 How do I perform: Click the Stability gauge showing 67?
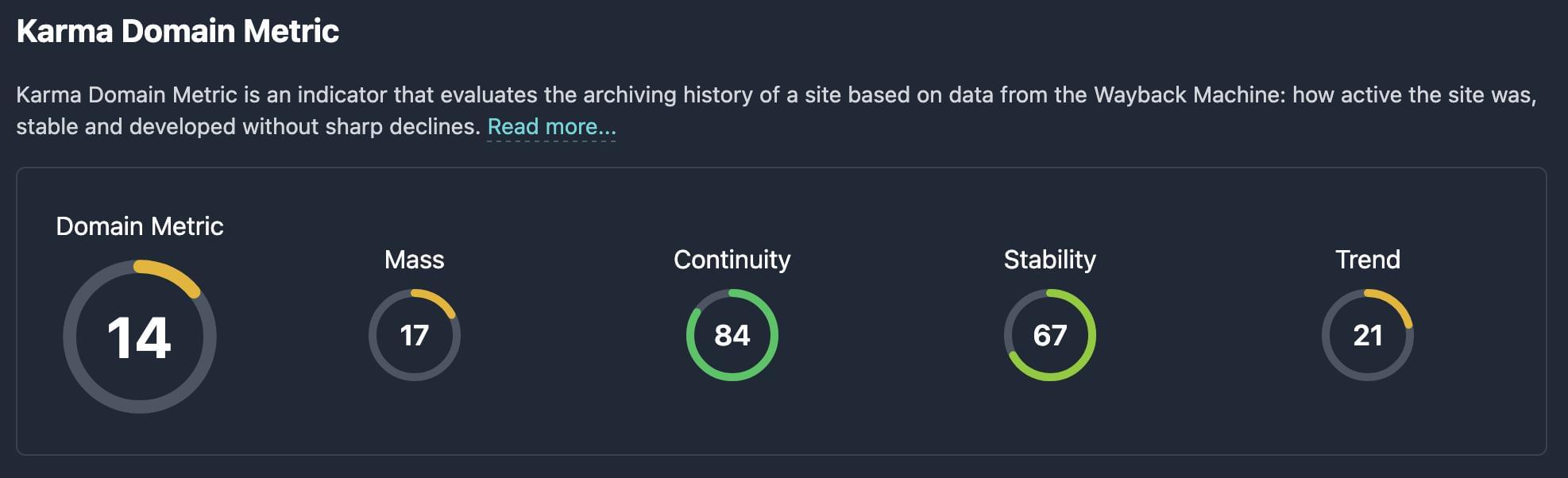click(x=1051, y=335)
